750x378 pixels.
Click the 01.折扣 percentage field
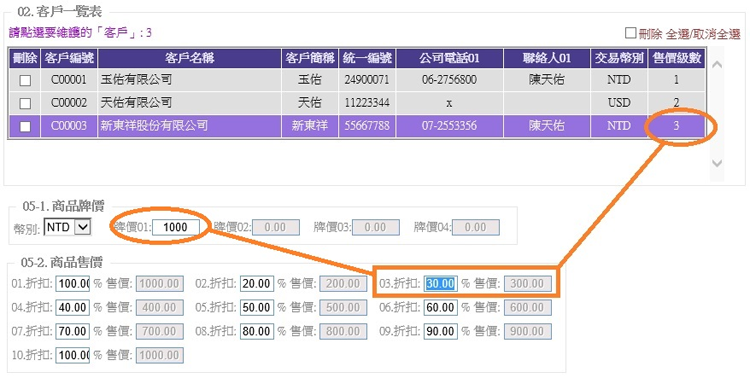pos(72,284)
